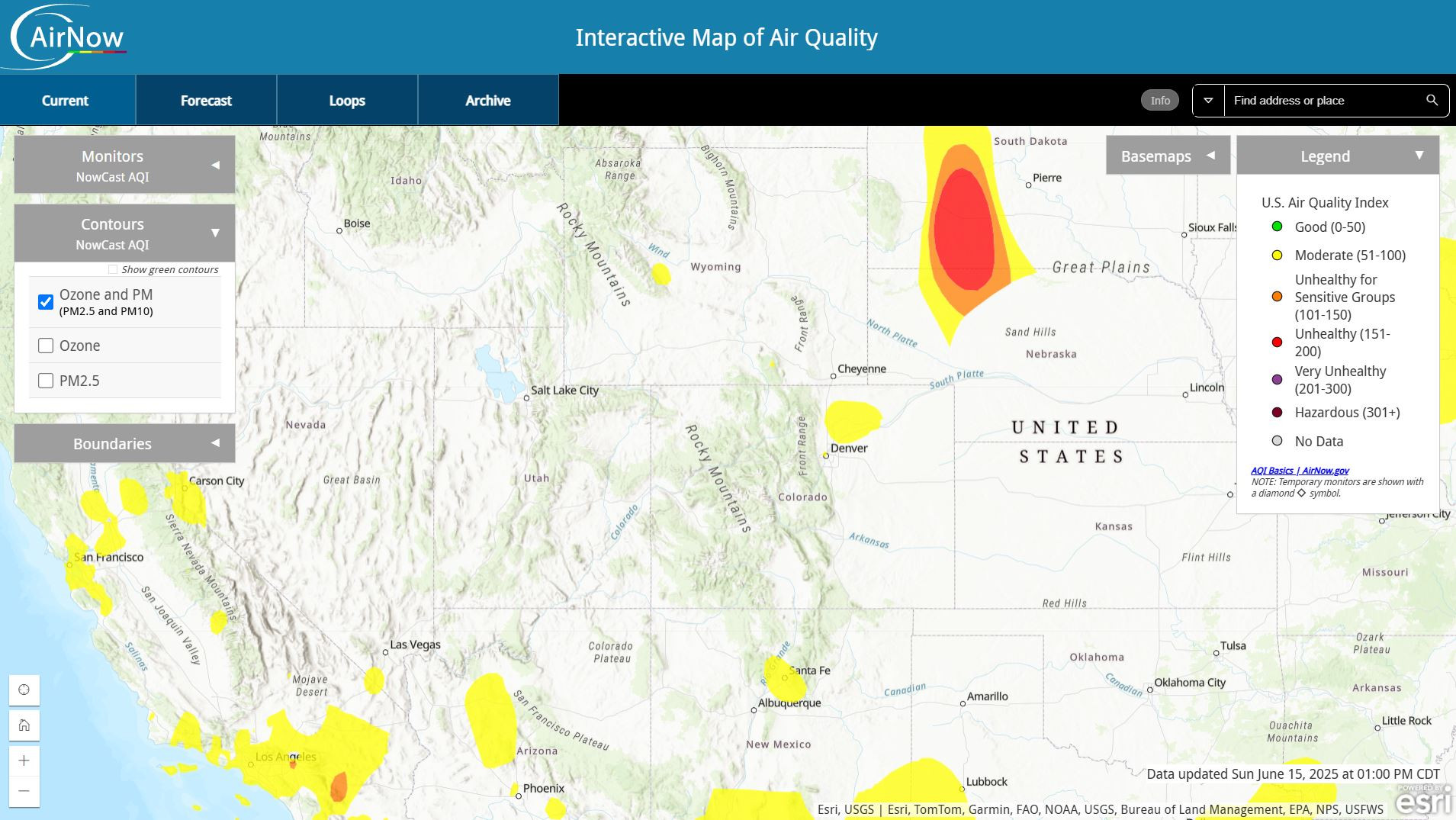This screenshot has height=820, width=1456.
Task: Click the Sioux Falls city marker
Action: pyautogui.click(x=1184, y=235)
